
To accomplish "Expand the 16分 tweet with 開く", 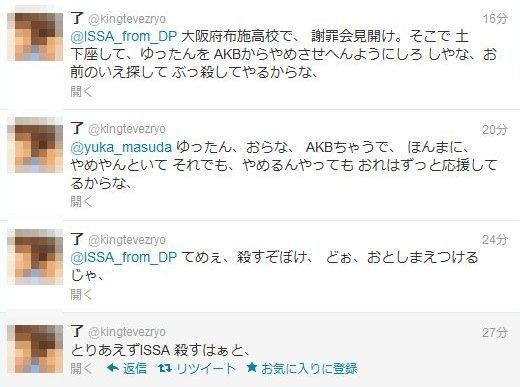I will click(x=81, y=91).
